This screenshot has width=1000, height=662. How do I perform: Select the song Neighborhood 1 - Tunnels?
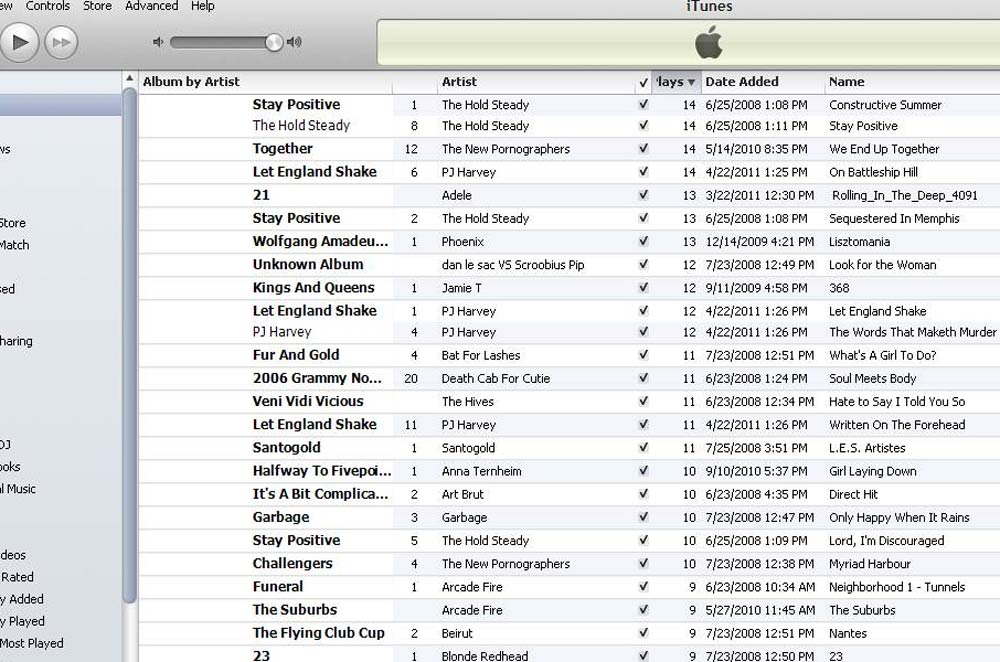[x=897, y=587]
